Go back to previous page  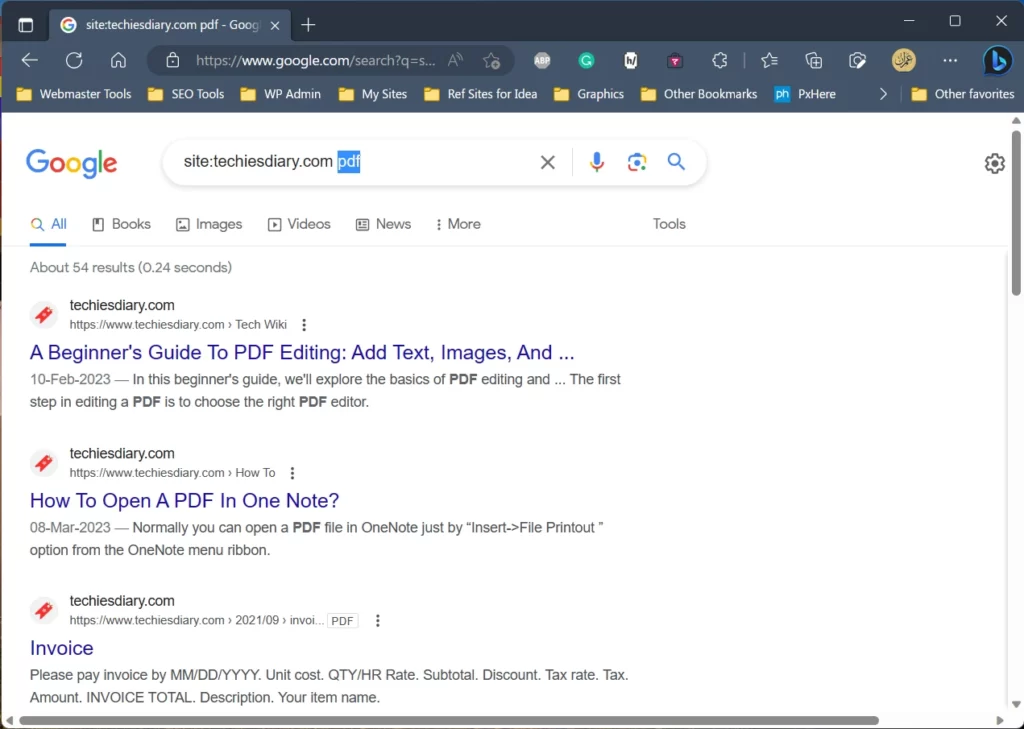pyautogui.click(x=29, y=61)
